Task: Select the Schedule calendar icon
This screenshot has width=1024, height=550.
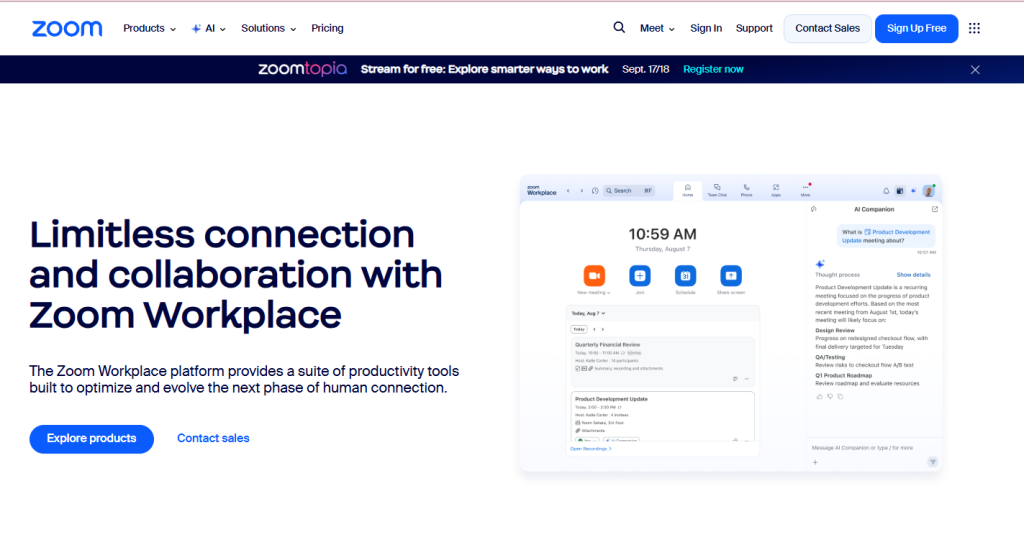Action: 685,275
